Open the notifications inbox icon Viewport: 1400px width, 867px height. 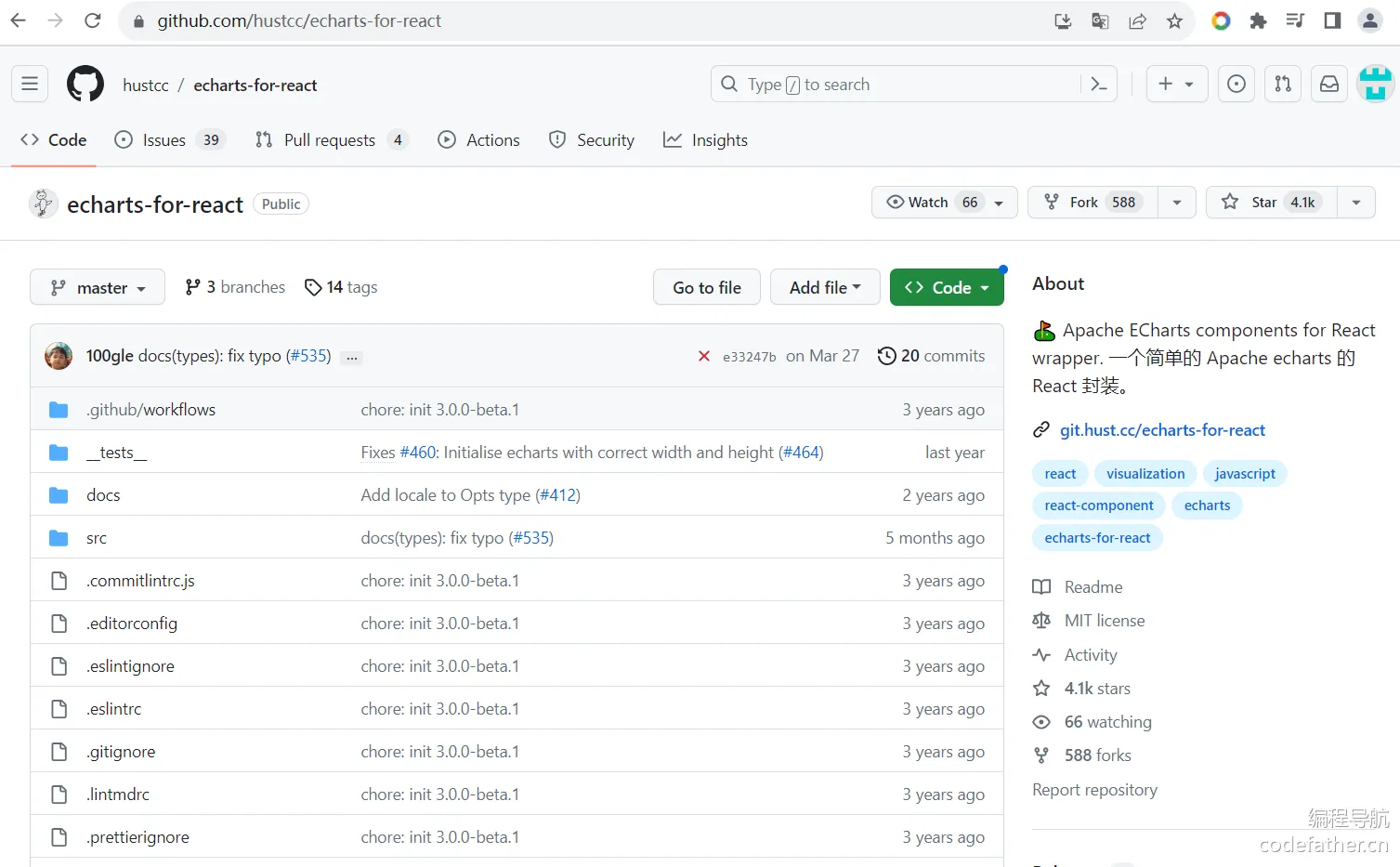tap(1329, 85)
